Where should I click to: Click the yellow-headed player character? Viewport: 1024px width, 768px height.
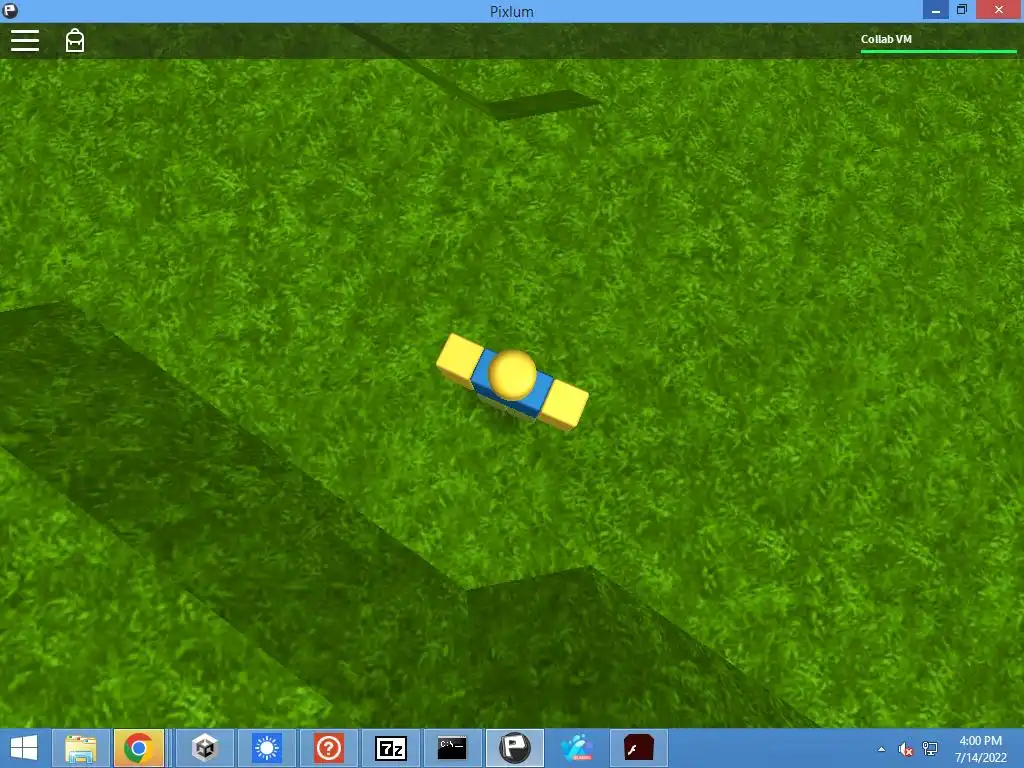512,381
